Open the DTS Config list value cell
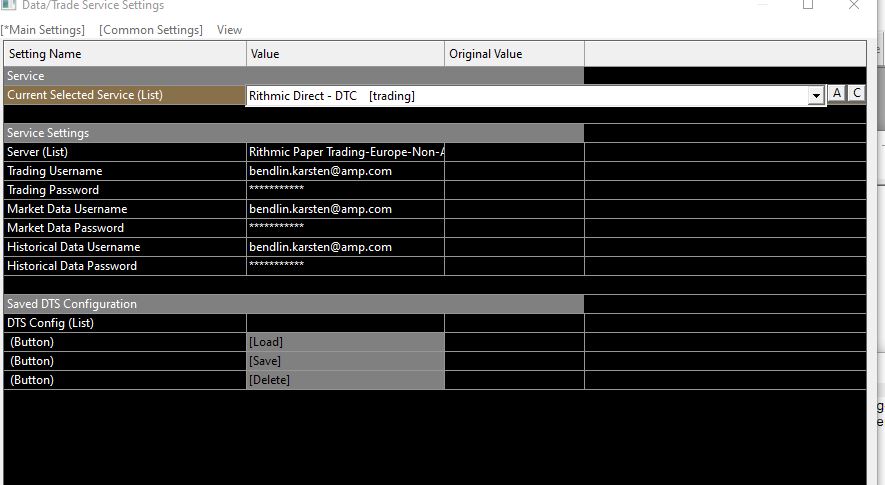Screen dimensions: 885x485 [345, 323]
